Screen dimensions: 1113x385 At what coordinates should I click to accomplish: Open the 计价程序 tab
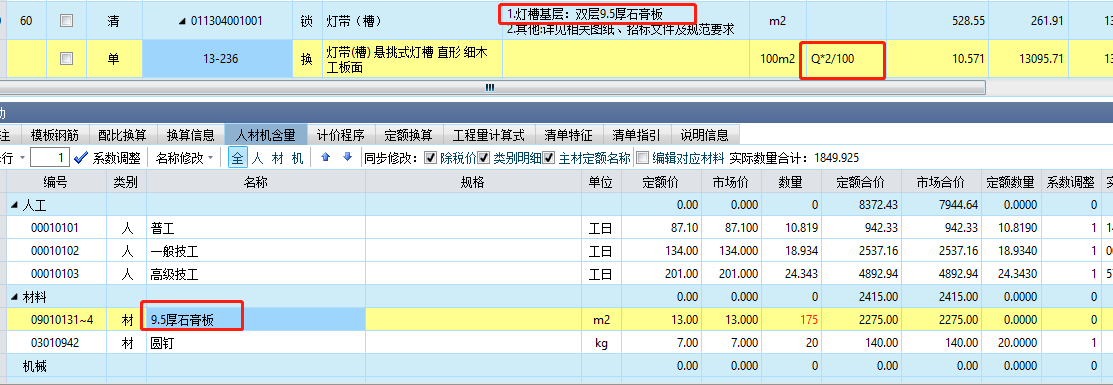tap(341, 135)
